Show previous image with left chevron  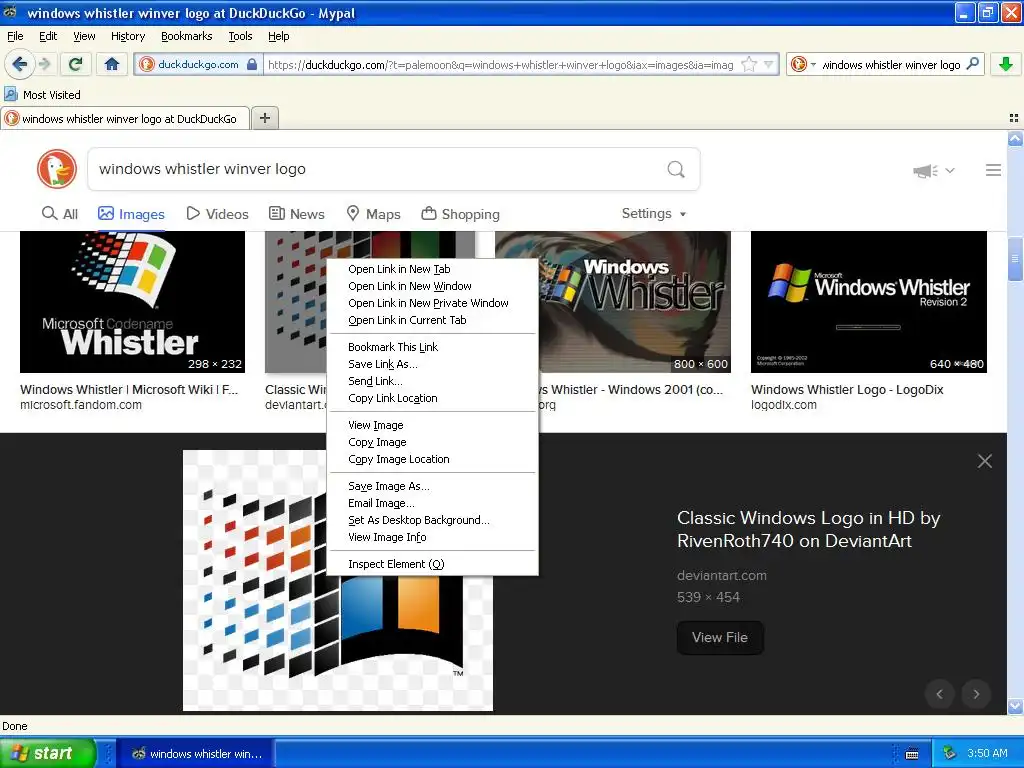tap(939, 694)
